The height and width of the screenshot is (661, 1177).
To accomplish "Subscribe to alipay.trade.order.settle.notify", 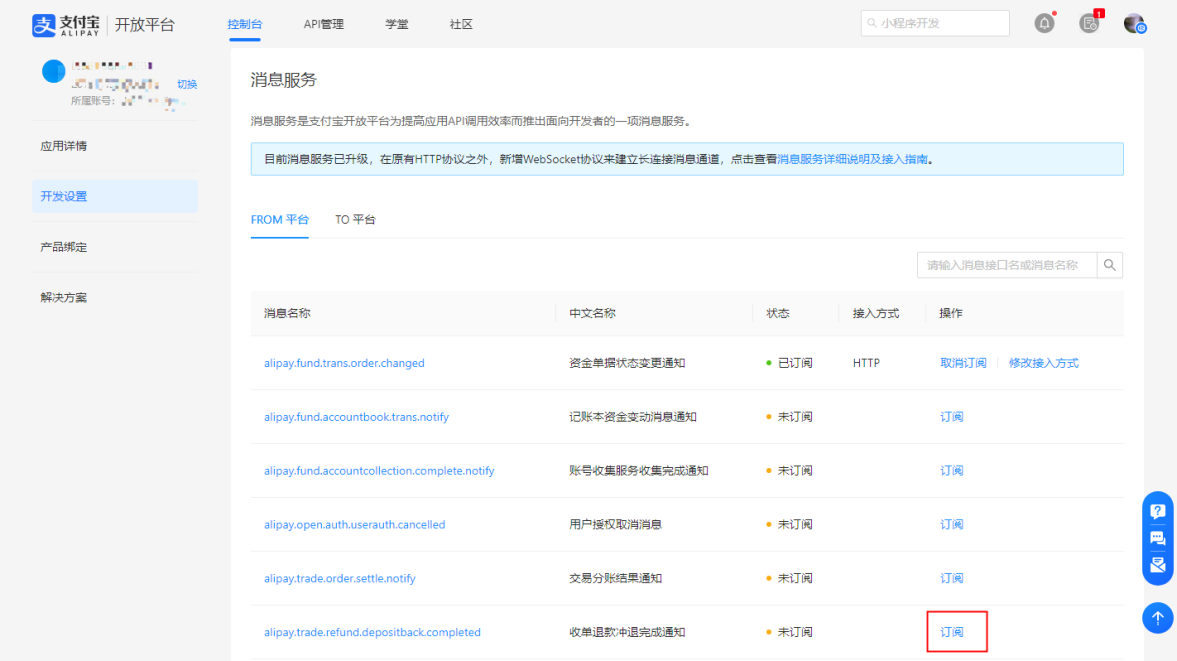I will pyautogui.click(x=952, y=578).
